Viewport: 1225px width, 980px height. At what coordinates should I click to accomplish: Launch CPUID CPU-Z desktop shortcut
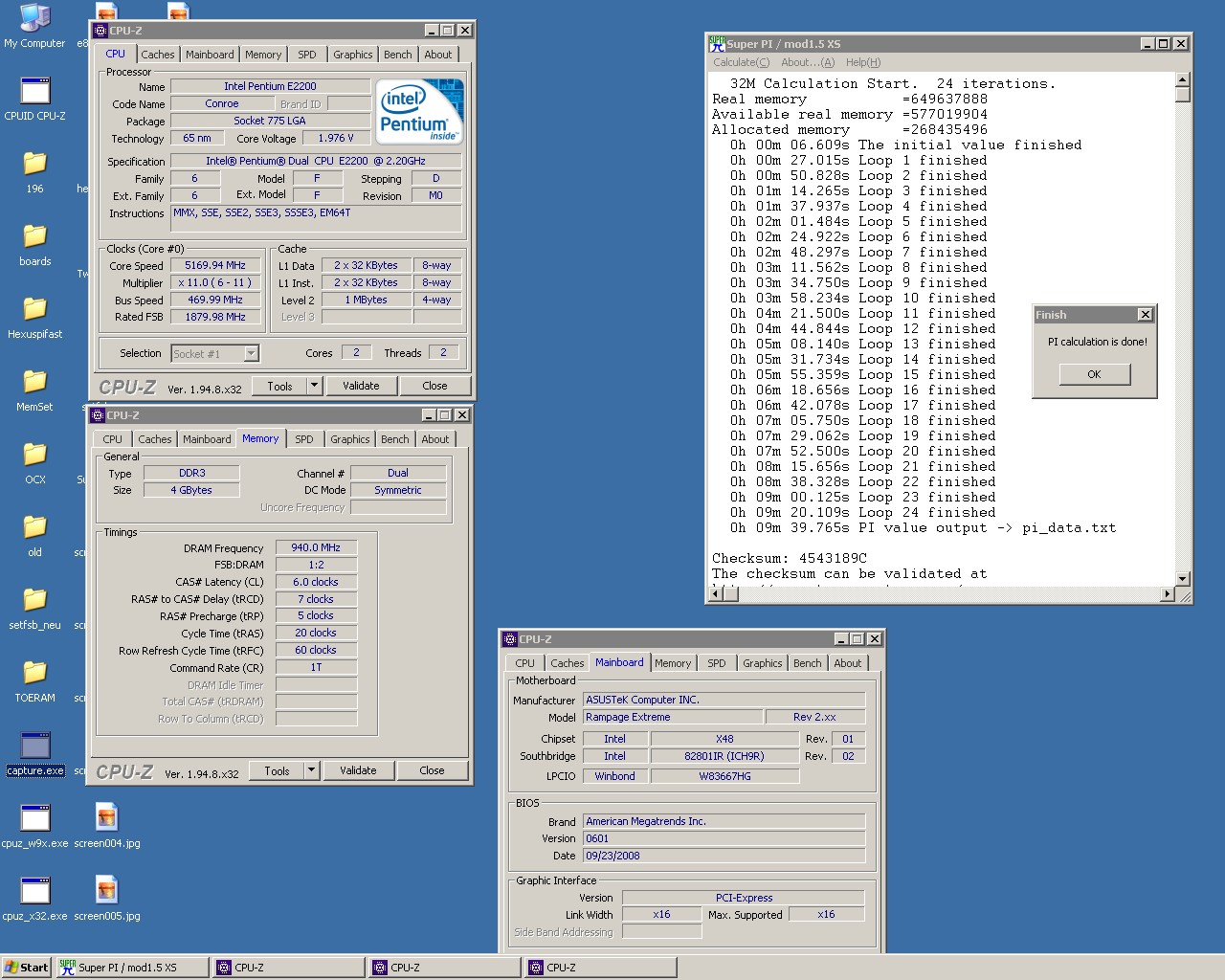click(34, 98)
